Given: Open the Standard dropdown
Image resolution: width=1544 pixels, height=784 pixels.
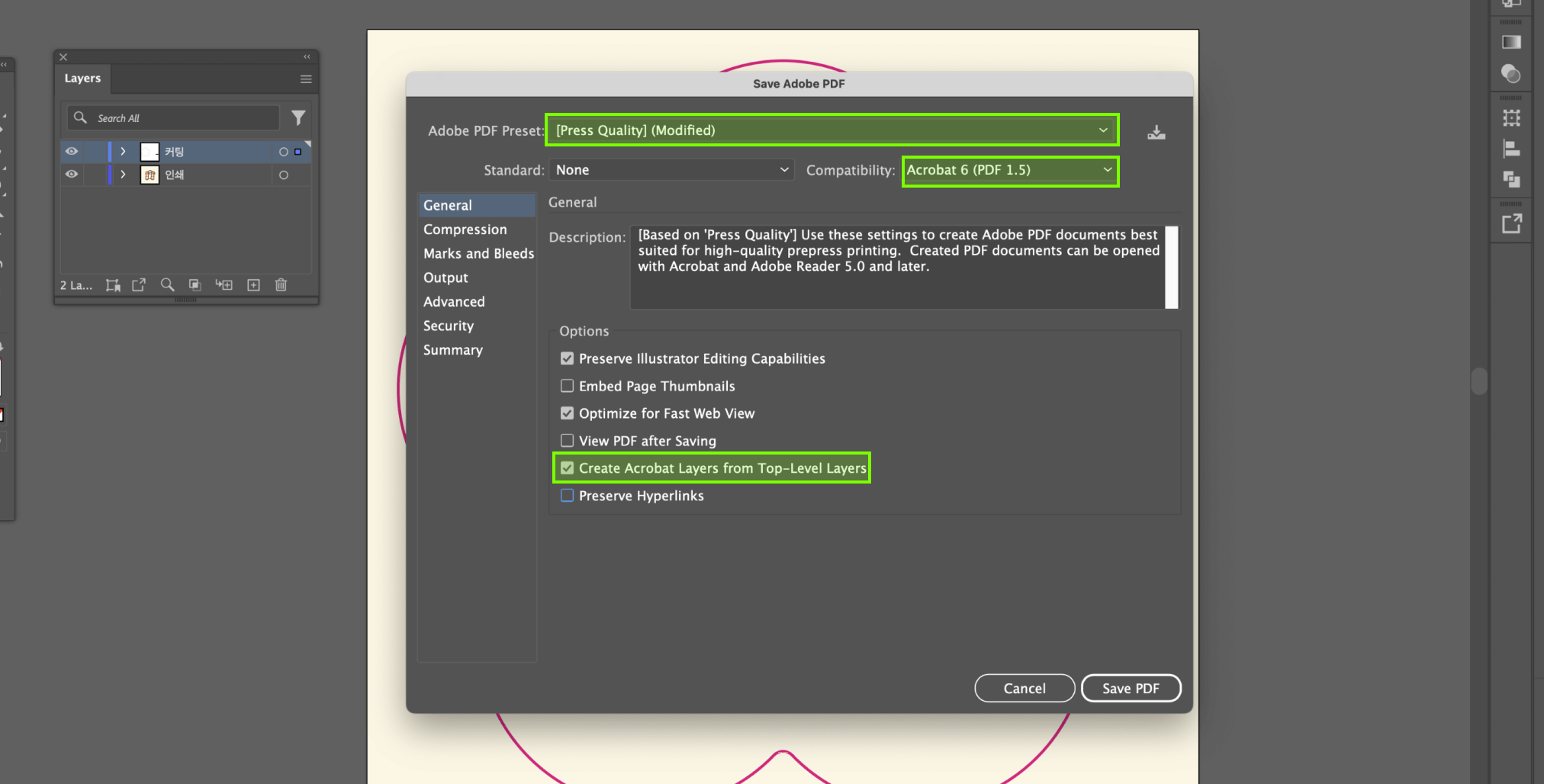Looking at the screenshot, I should (x=671, y=170).
